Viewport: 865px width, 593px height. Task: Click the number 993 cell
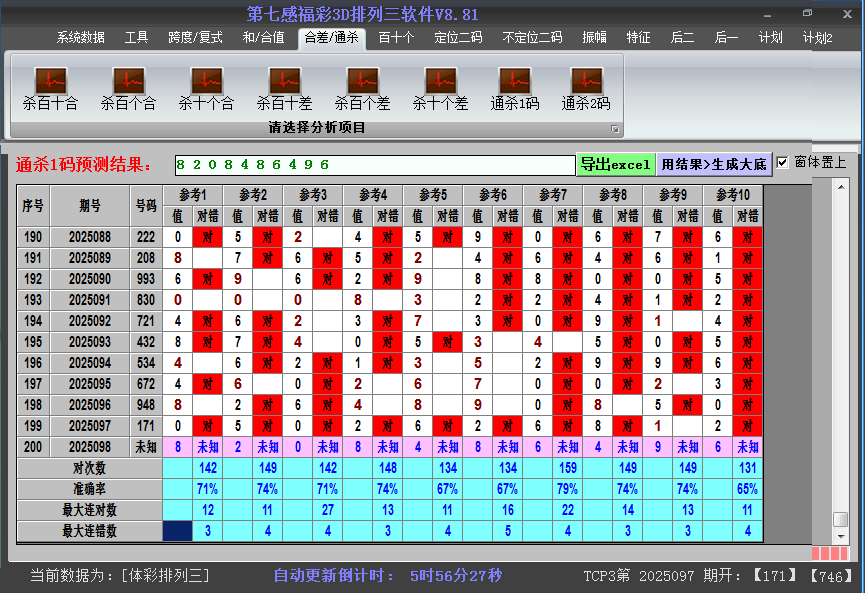tap(146, 279)
